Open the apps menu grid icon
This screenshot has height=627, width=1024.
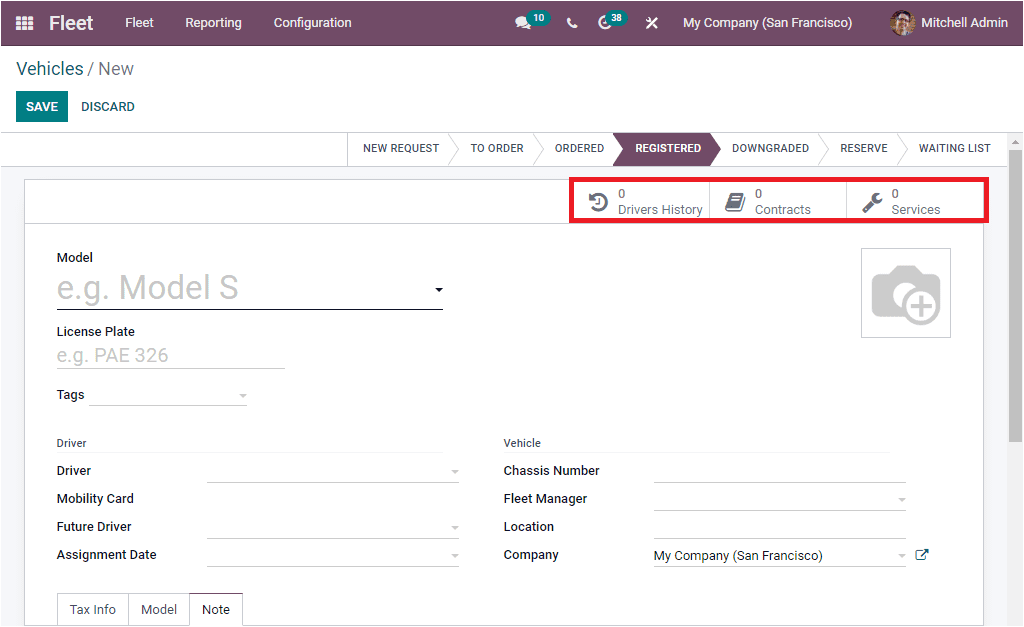point(23,23)
